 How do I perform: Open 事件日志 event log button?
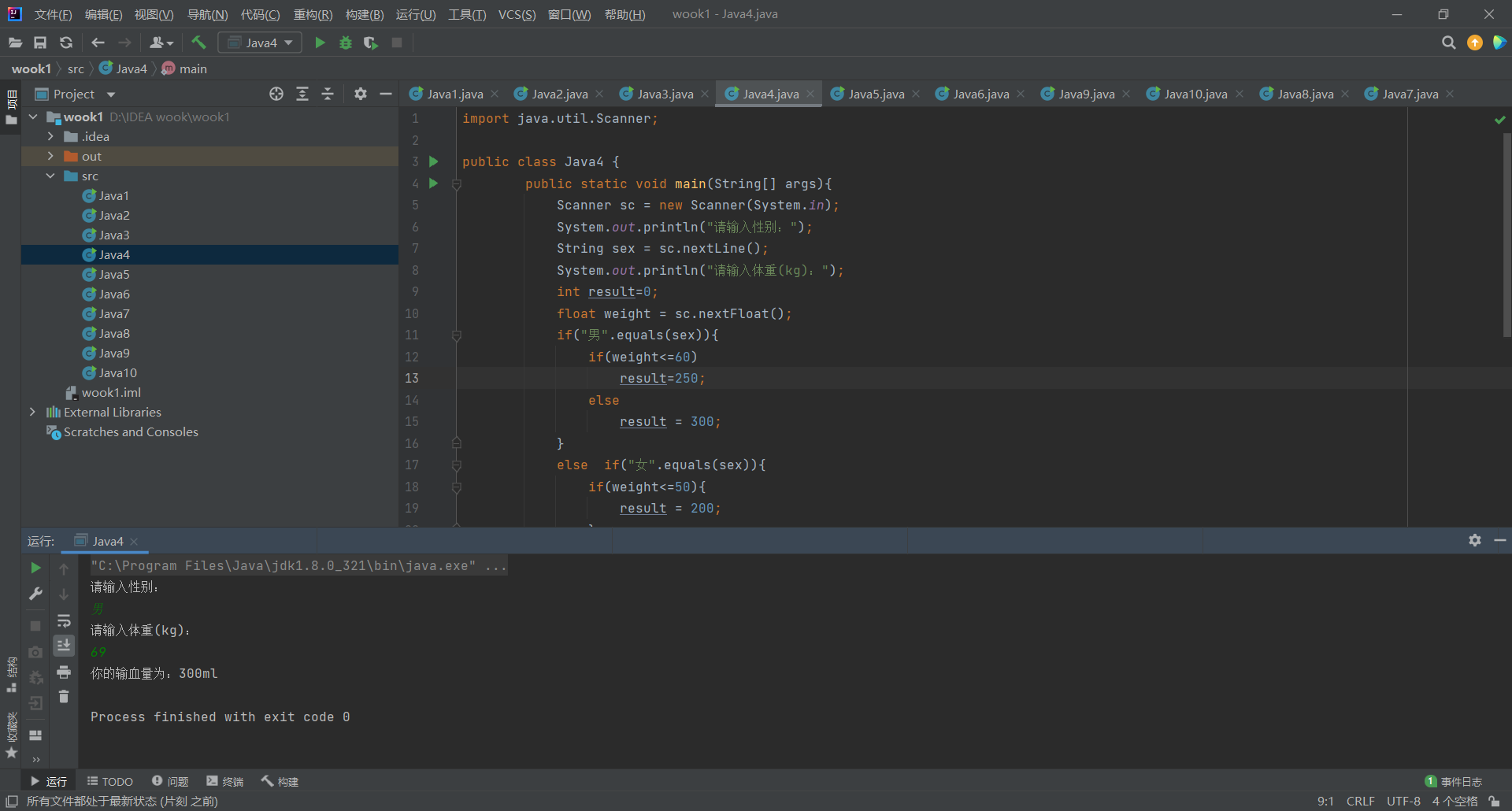tap(1454, 781)
